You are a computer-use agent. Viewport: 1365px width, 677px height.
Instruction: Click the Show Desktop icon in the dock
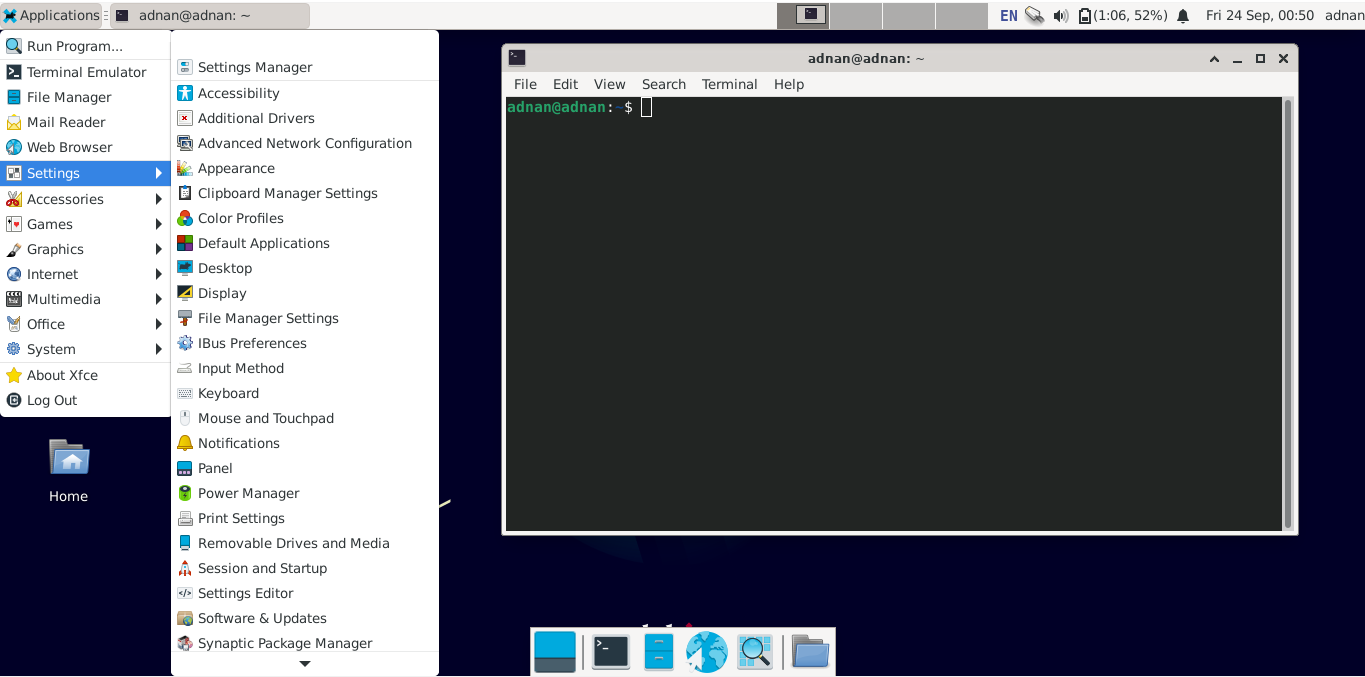[555, 651]
